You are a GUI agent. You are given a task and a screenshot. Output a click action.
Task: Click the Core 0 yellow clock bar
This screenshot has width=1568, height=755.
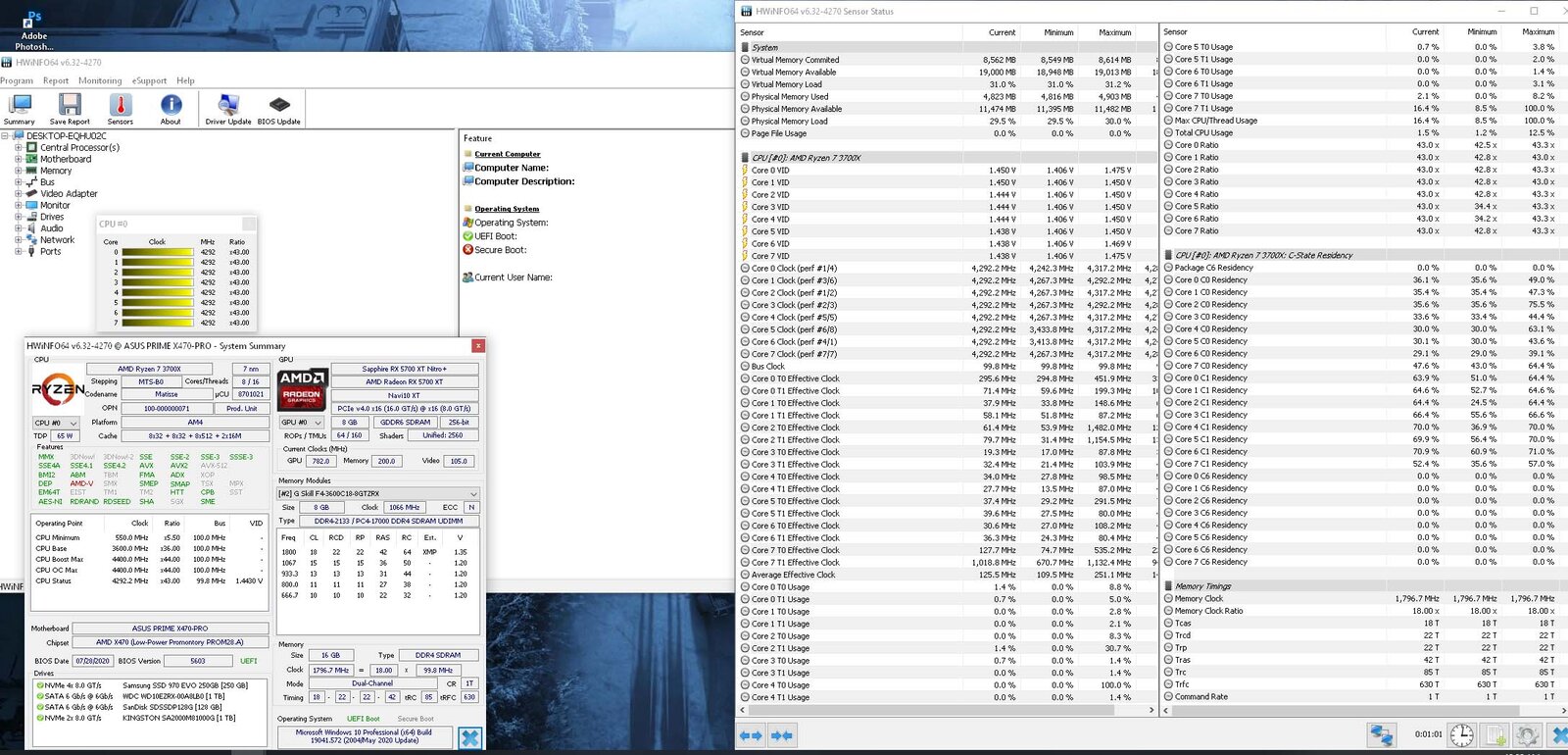(x=157, y=252)
